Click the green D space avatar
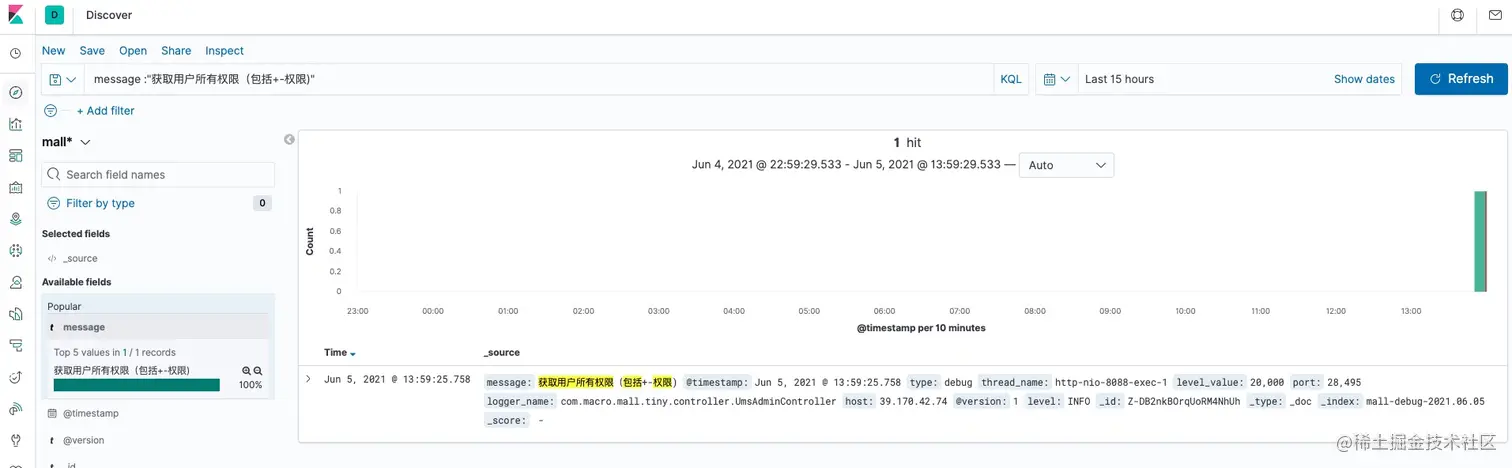1512x468 pixels. (55, 15)
